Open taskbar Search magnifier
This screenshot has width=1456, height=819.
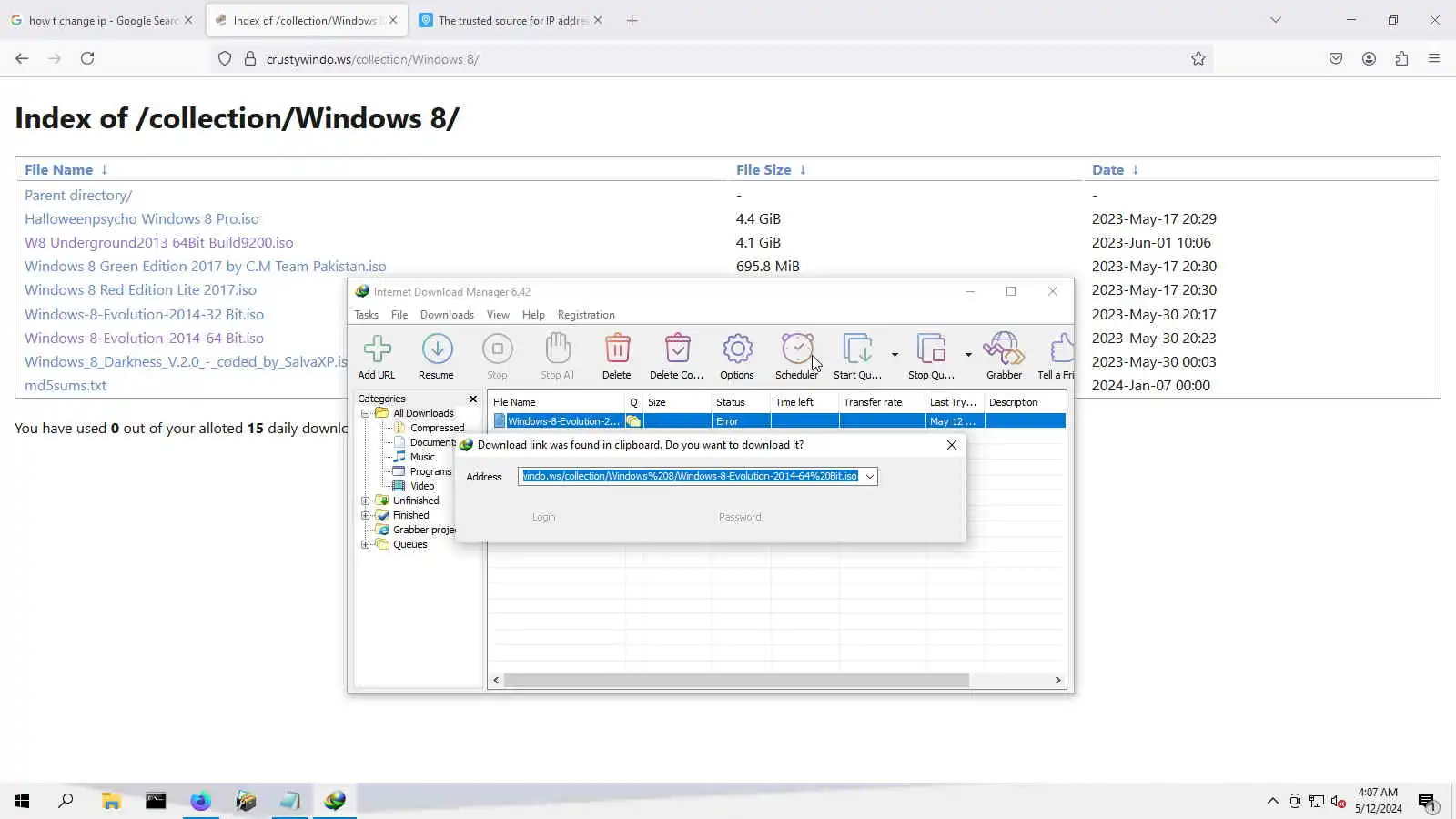coord(66,801)
